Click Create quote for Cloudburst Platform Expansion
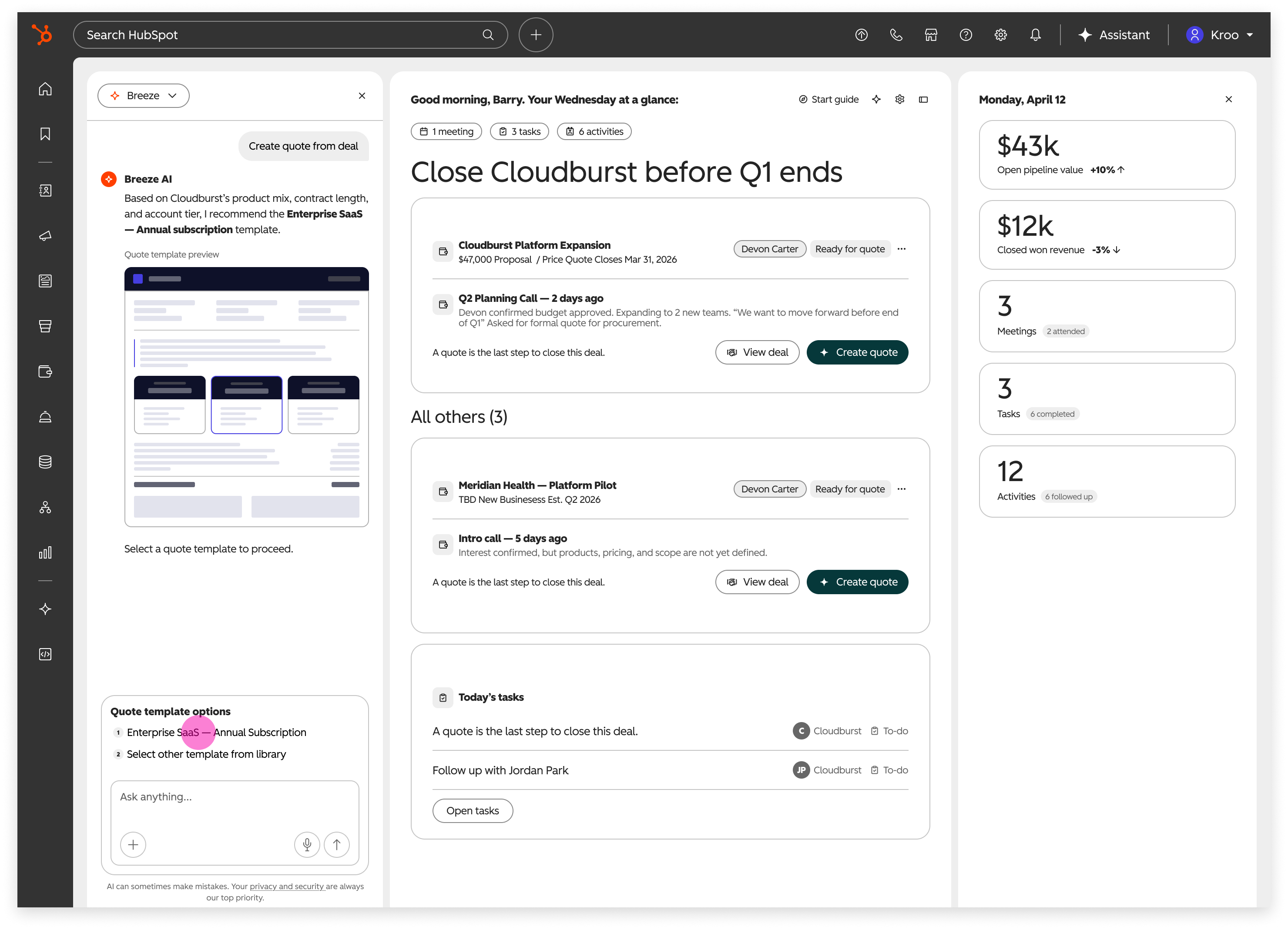Viewport: 1288px width, 930px height. coord(858,352)
